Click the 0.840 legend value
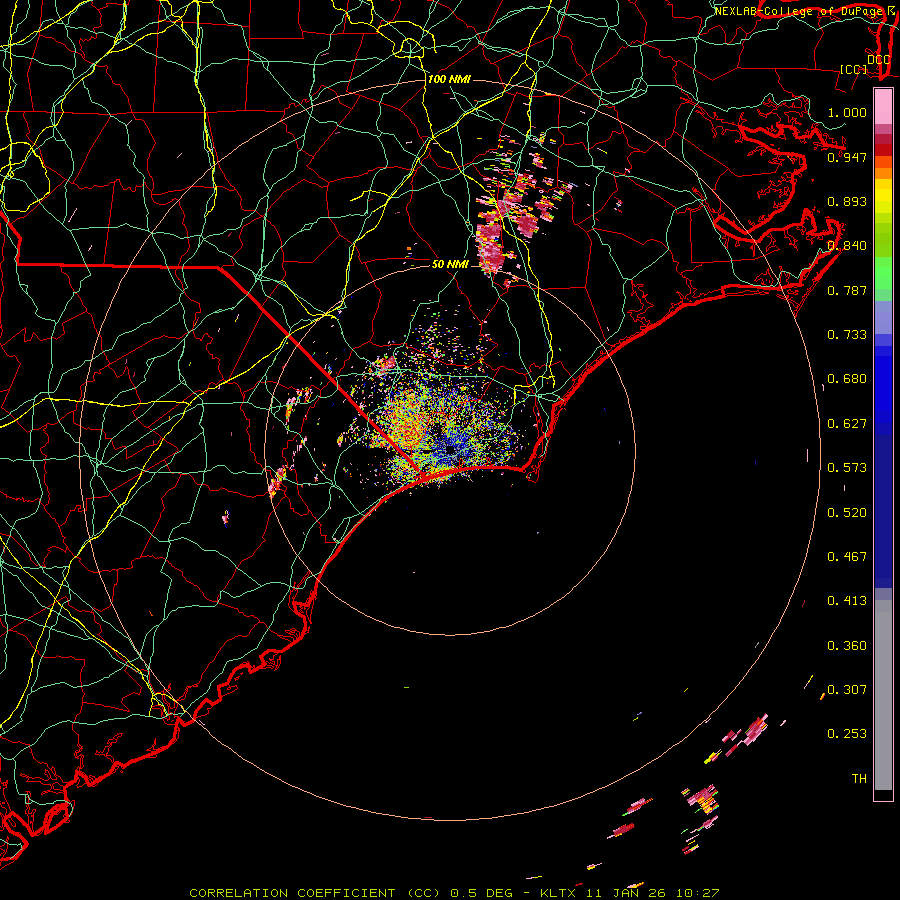 click(847, 245)
